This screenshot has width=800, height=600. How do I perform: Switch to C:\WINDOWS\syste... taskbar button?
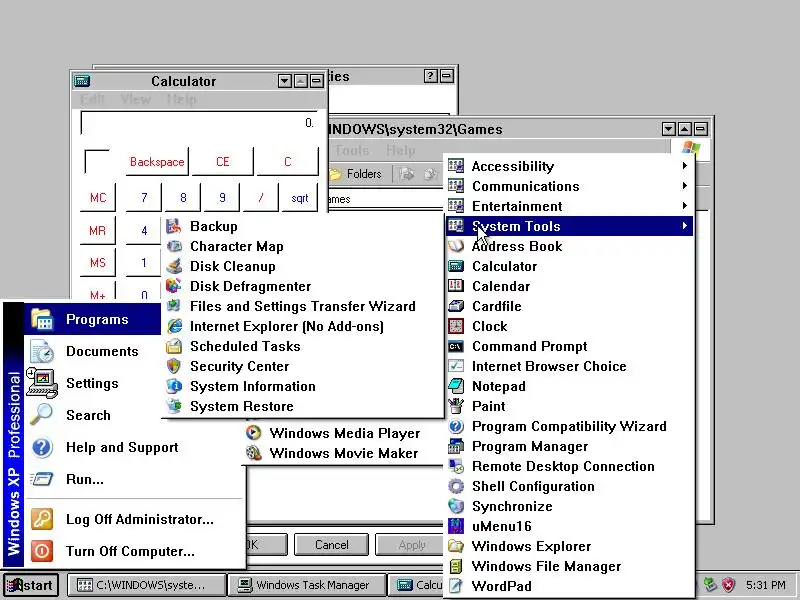147,585
